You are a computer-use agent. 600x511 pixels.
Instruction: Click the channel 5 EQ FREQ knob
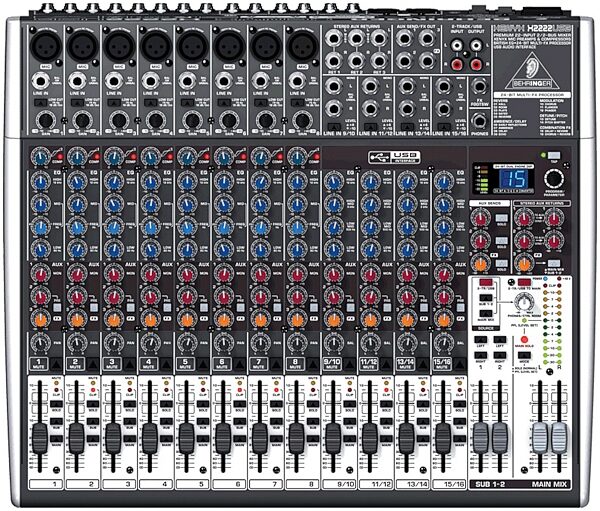(x=187, y=227)
